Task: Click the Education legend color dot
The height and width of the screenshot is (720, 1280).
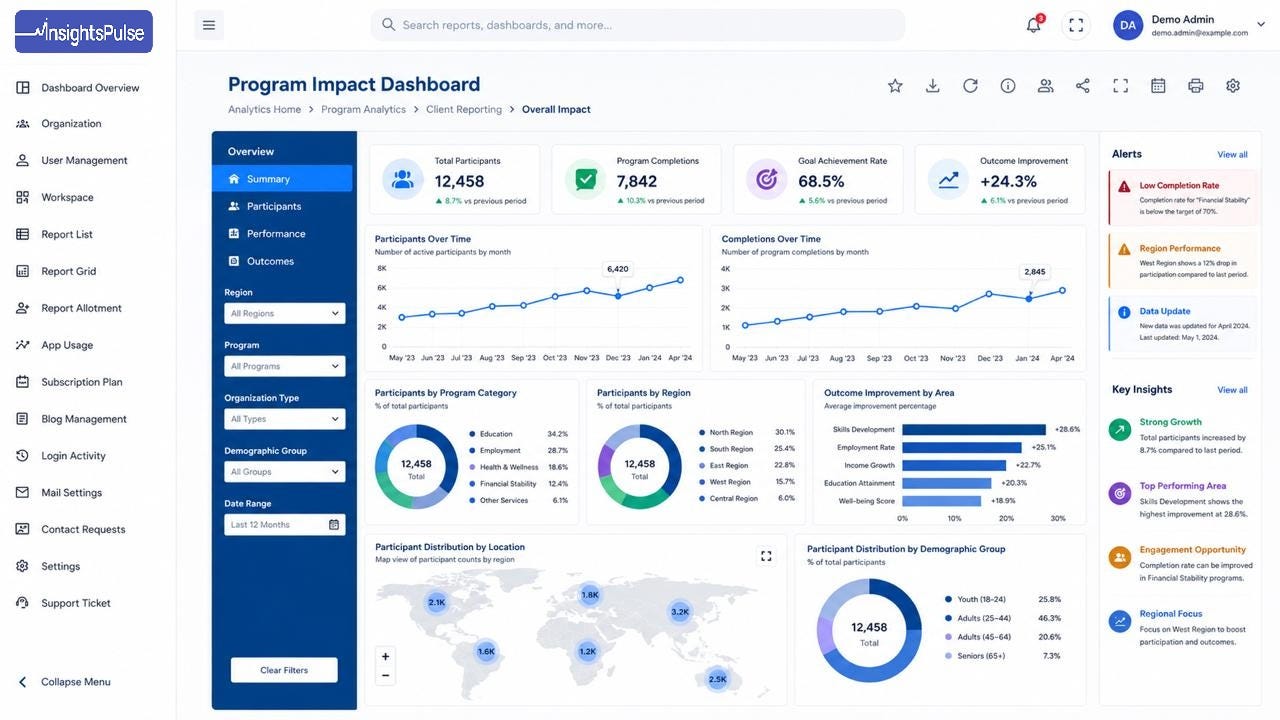Action: [471, 434]
